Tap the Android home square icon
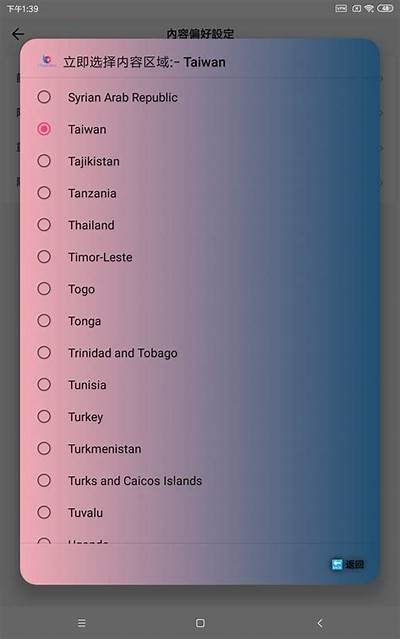 [x=200, y=623]
